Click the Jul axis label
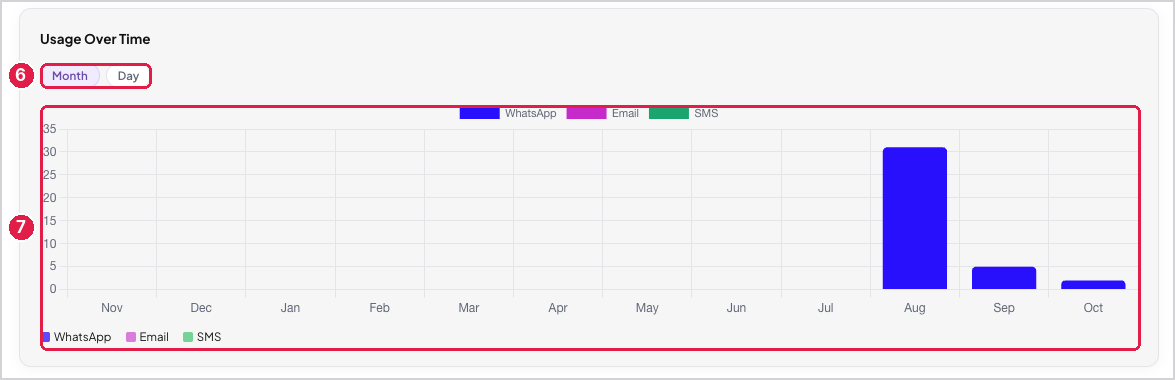 coord(826,308)
